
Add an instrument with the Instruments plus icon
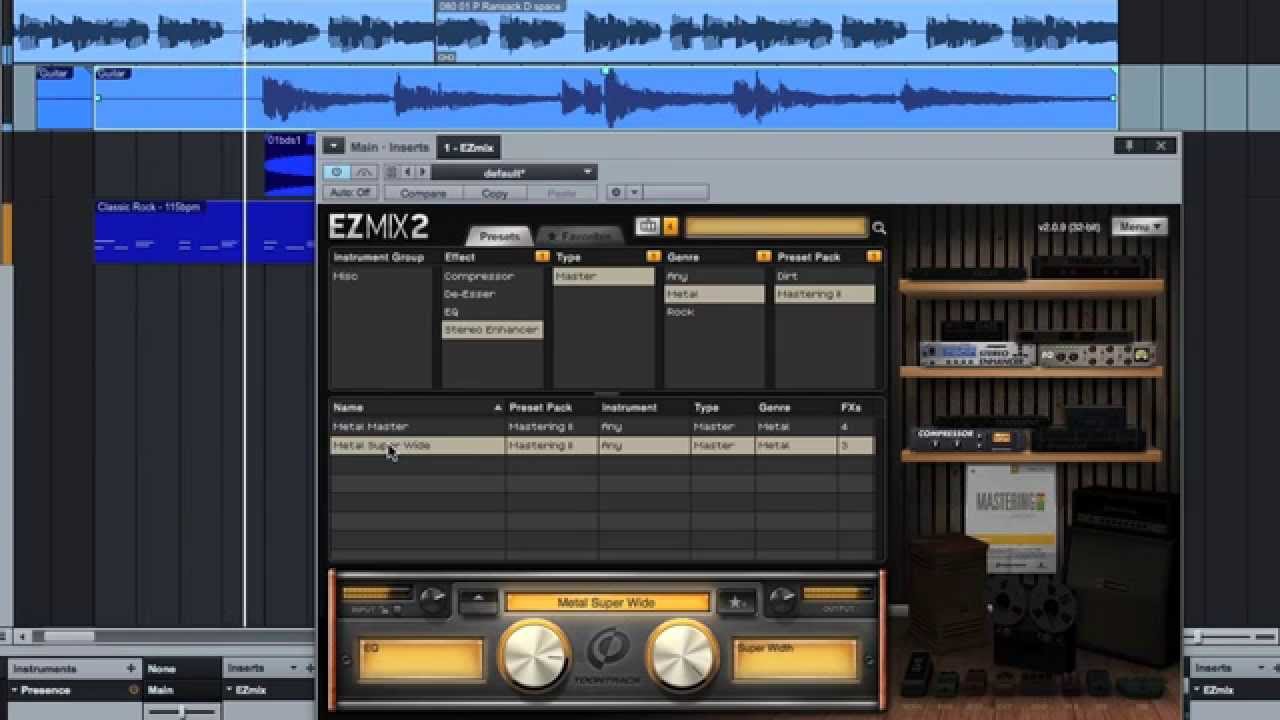pos(130,668)
